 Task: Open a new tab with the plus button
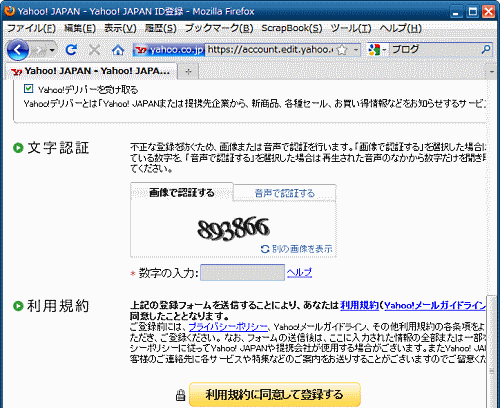pos(188,71)
